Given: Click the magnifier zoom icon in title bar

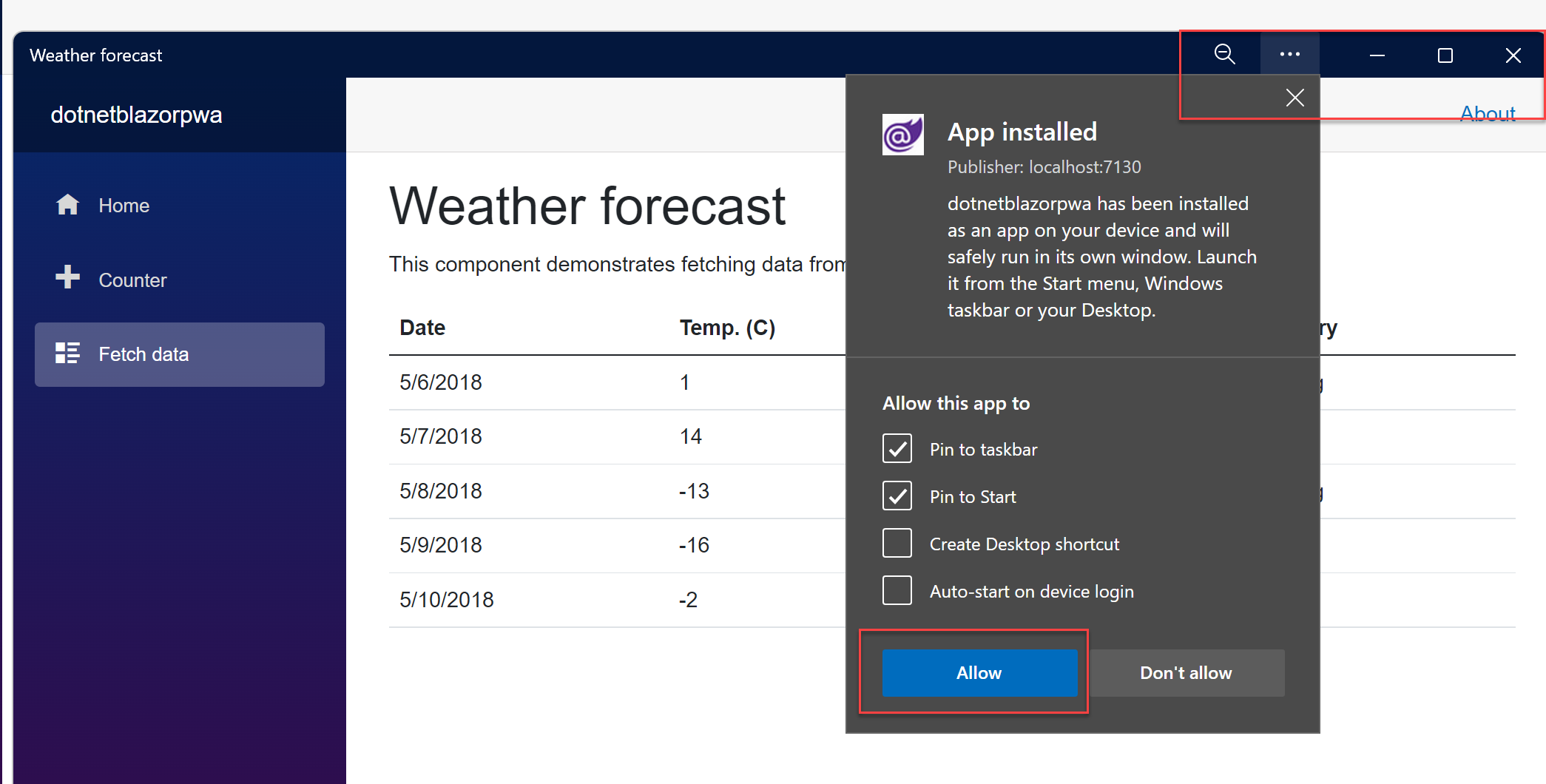Looking at the screenshot, I should pos(1224,54).
